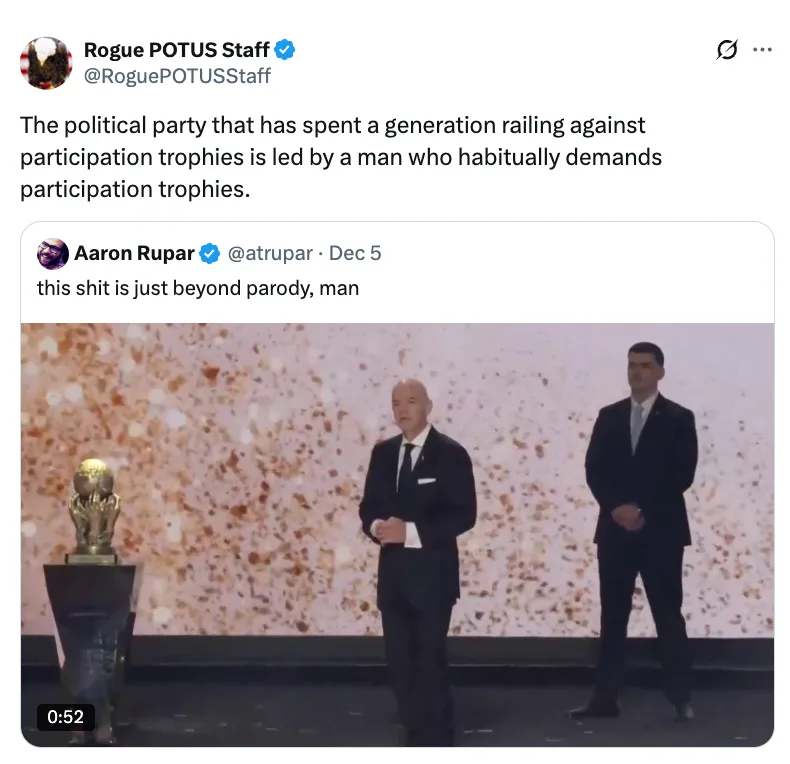Open the Aaron Rupar name link

tap(134, 253)
